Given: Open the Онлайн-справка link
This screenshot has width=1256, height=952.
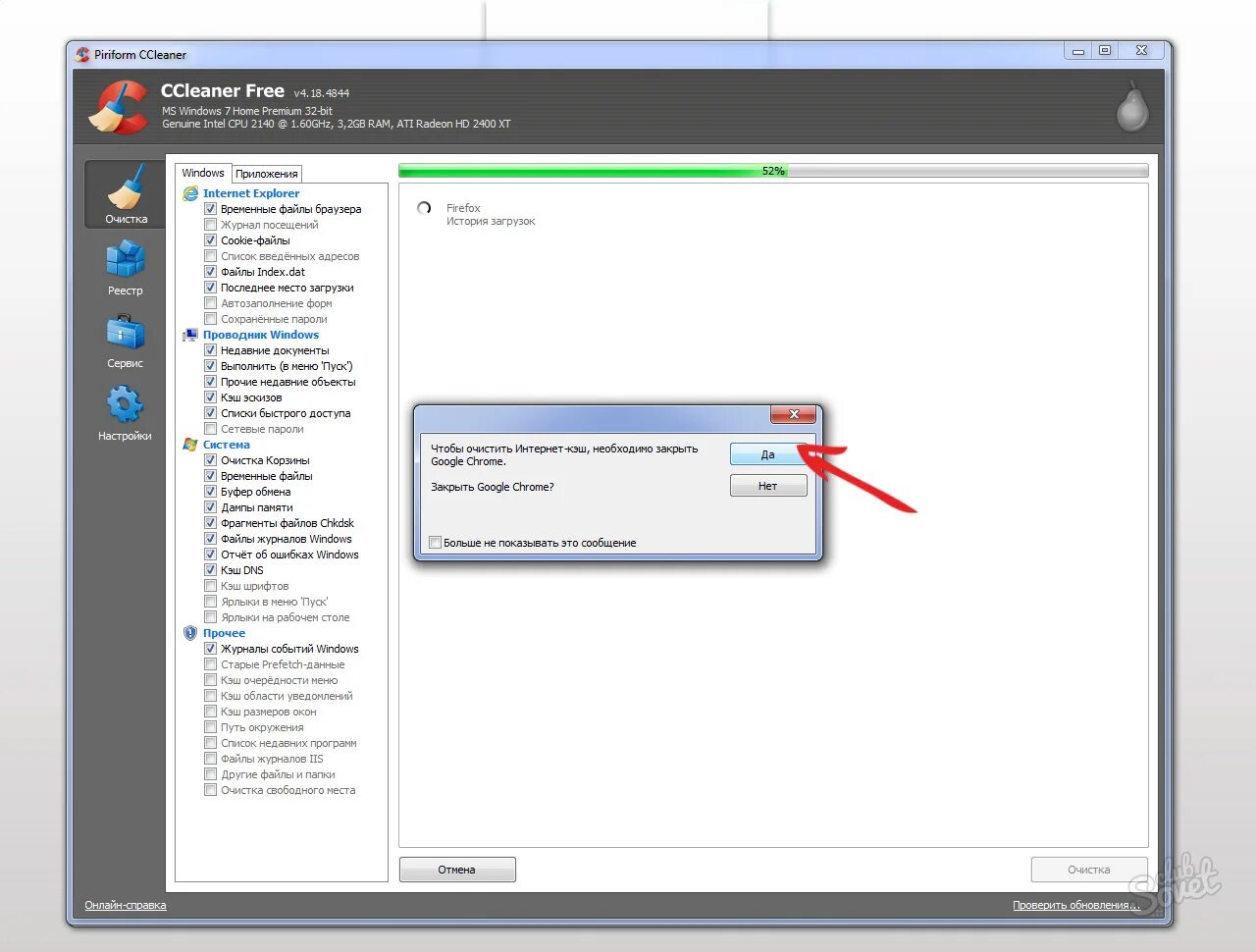Looking at the screenshot, I should coord(126,905).
